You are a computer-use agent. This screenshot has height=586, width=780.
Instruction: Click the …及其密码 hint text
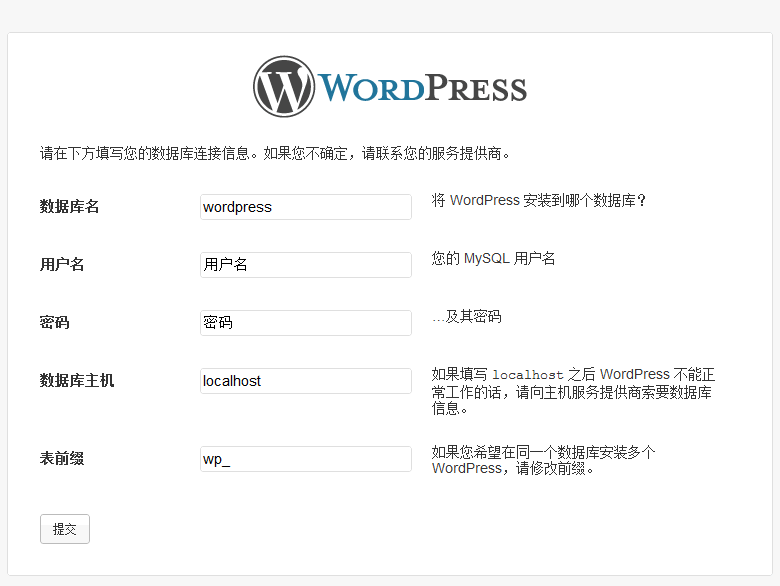[466, 317]
